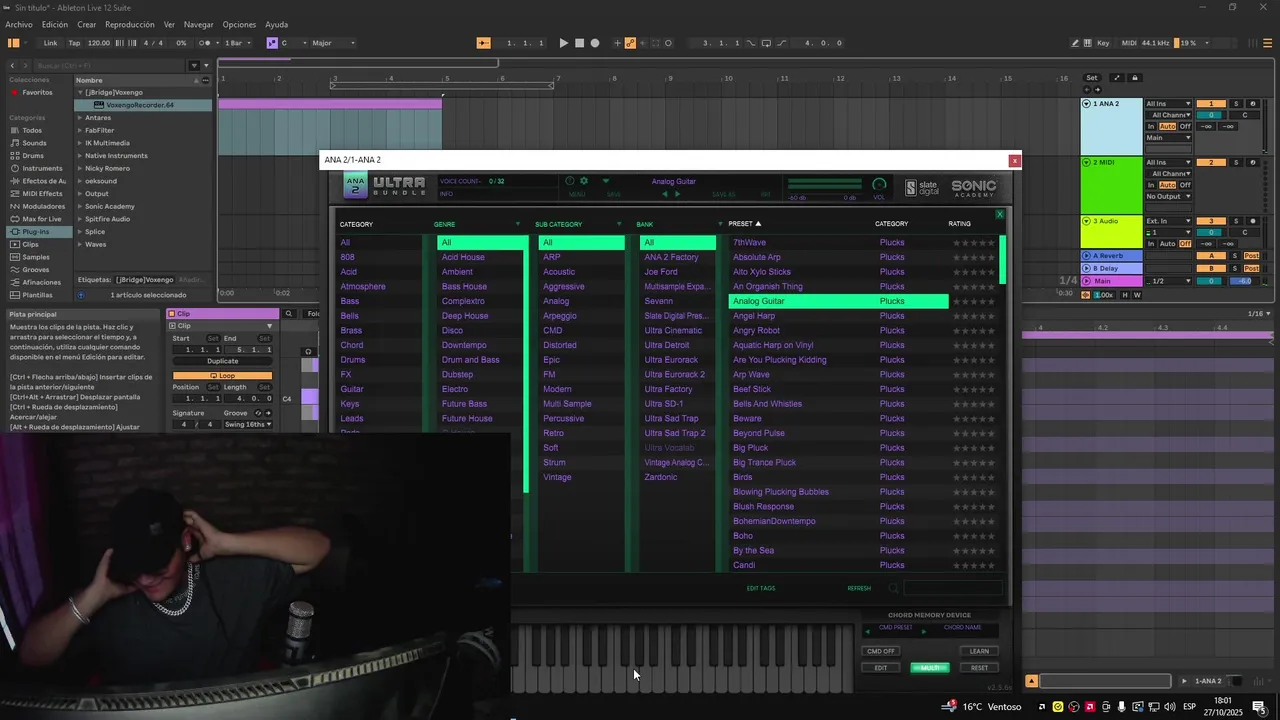Solo track 1 ANA 2
Viewport: 1280px width, 720px height.
point(1236,104)
